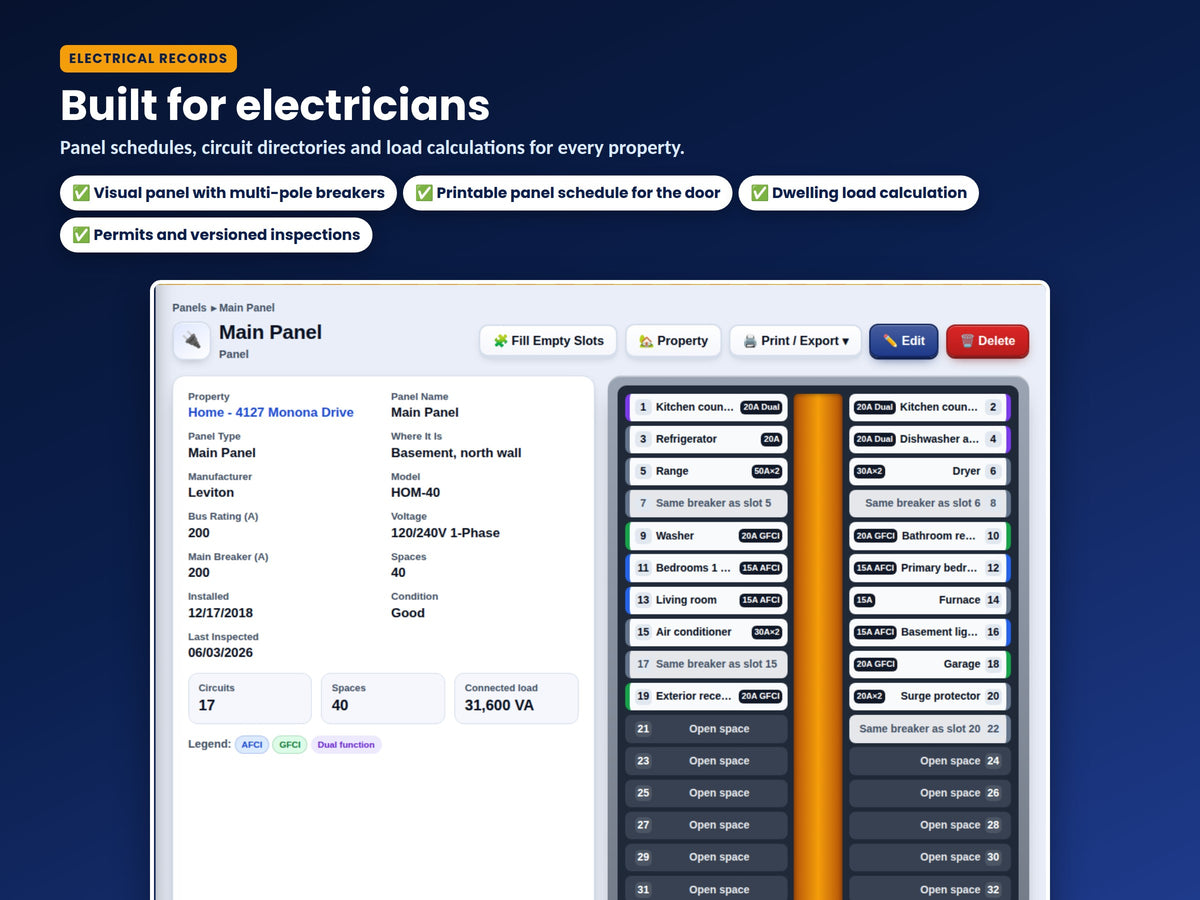
Task: Select slot 6 Dryer breaker
Action: (930, 471)
